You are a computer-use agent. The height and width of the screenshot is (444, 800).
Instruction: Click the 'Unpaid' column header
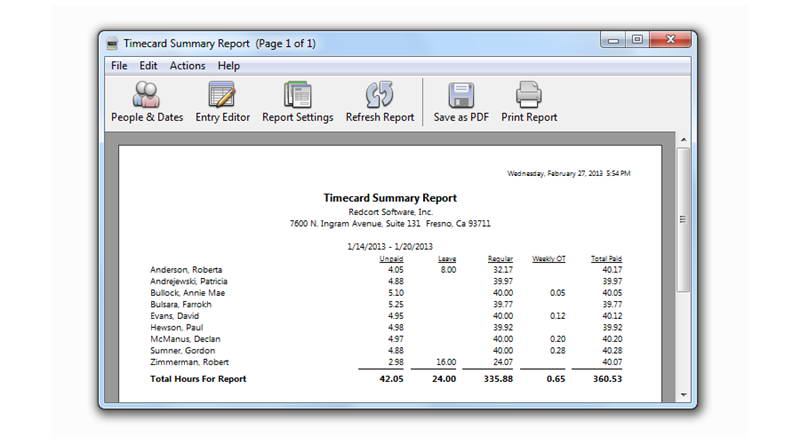[x=391, y=259]
